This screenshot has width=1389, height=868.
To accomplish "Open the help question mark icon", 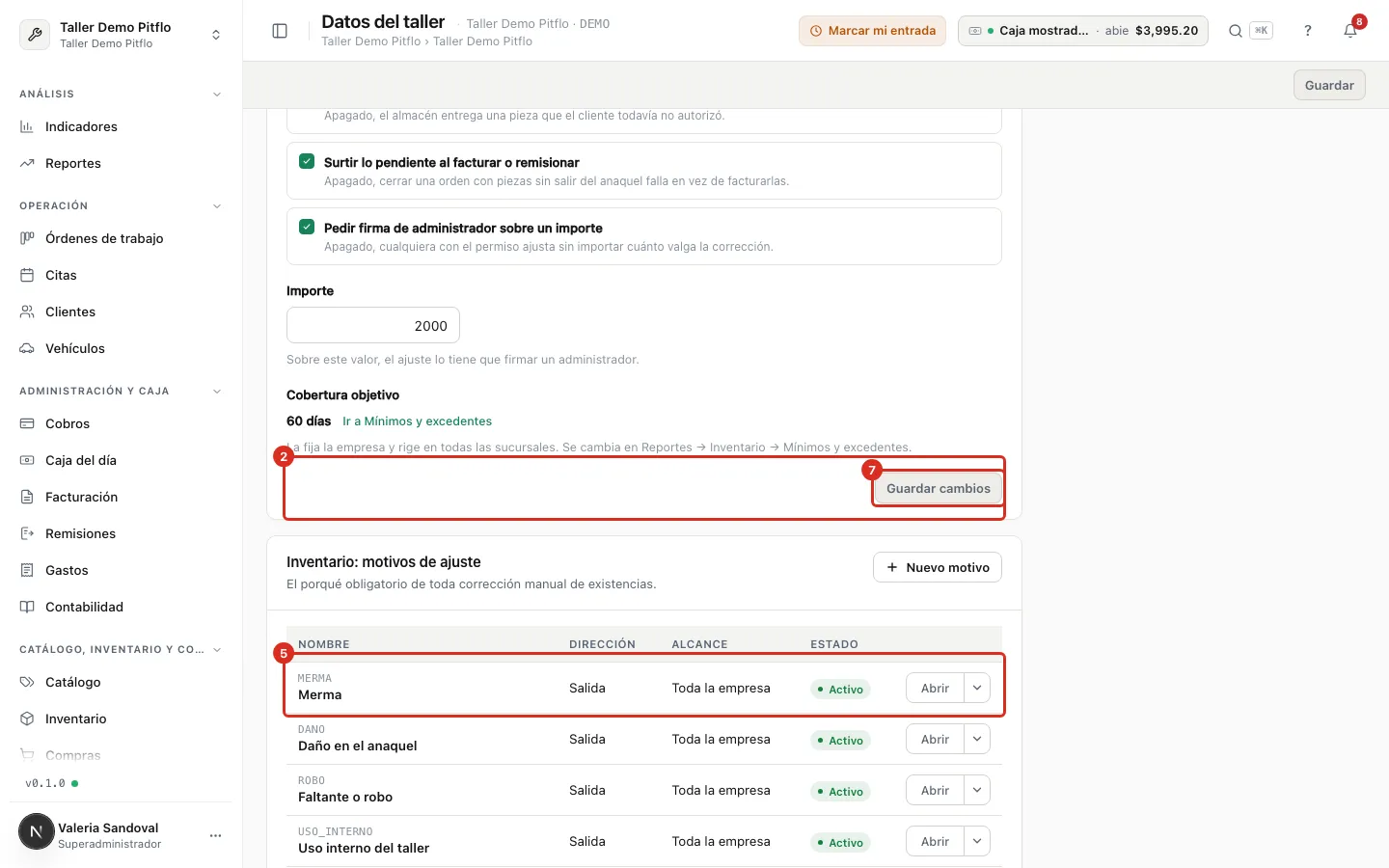I will (x=1308, y=31).
